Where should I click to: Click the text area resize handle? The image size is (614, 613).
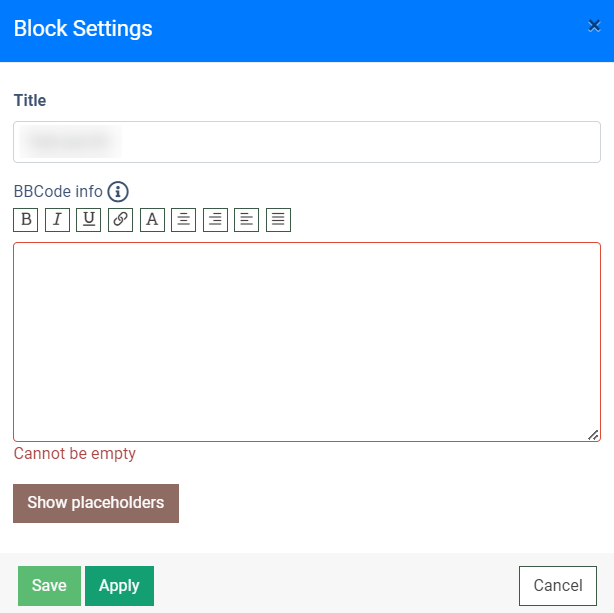point(593,435)
